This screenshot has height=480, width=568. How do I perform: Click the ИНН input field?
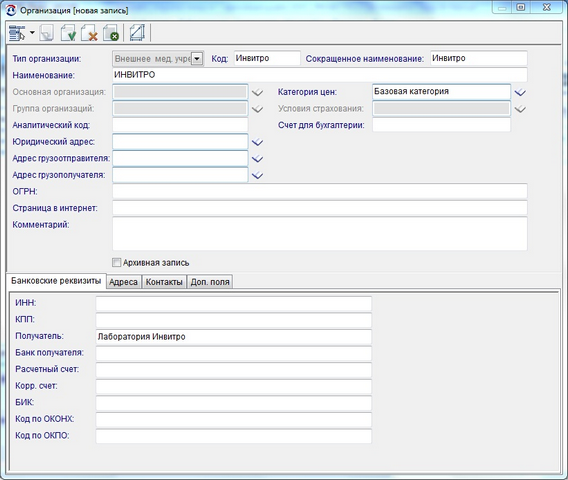(x=234, y=304)
